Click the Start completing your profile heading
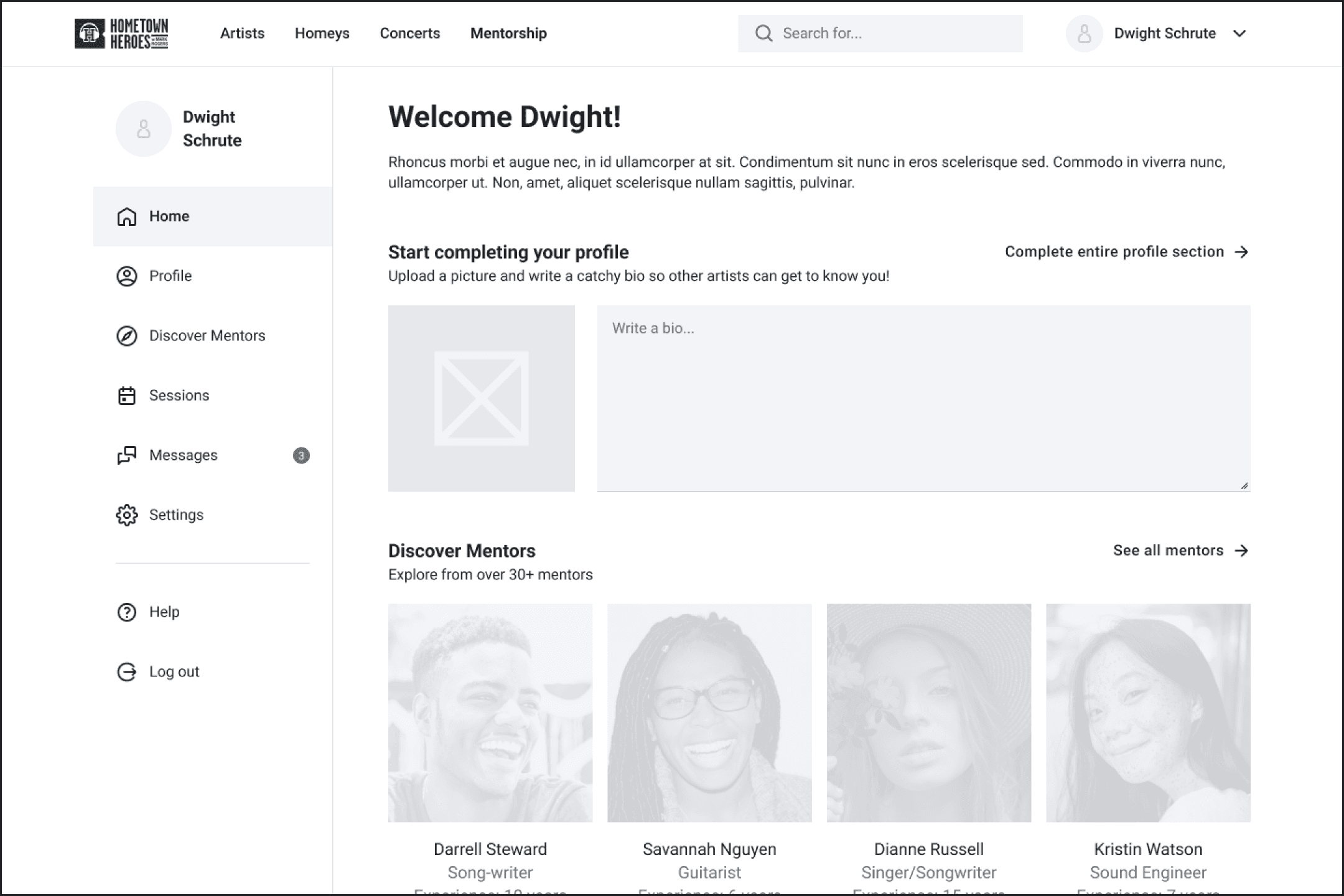This screenshot has width=1344, height=896. (x=508, y=253)
